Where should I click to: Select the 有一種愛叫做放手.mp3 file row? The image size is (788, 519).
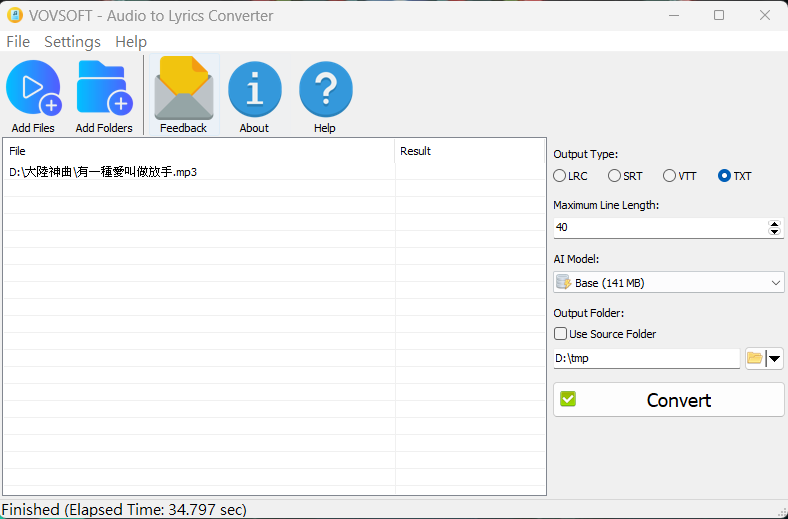[274, 172]
